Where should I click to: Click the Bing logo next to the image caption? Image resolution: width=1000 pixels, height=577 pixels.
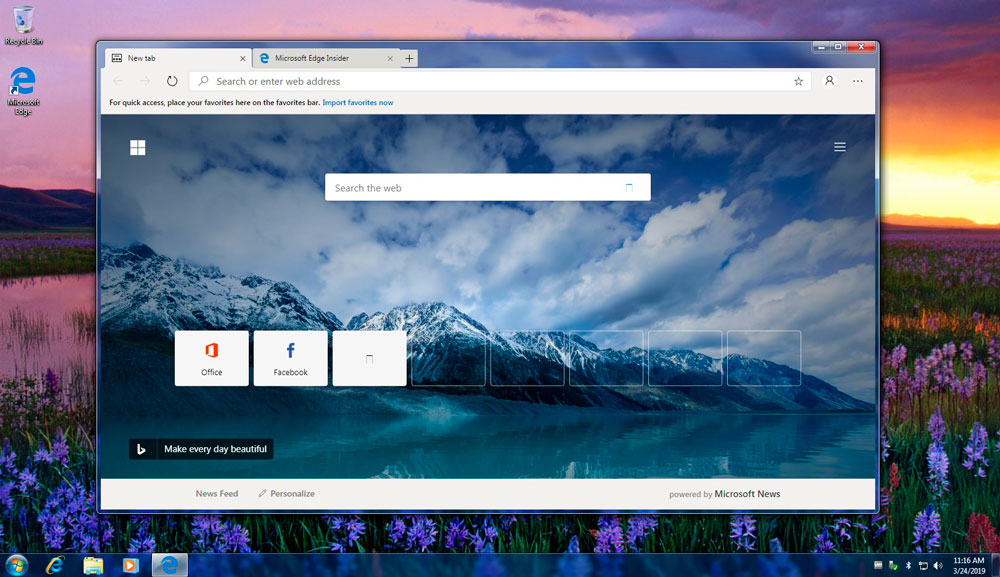[x=143, y=449]
